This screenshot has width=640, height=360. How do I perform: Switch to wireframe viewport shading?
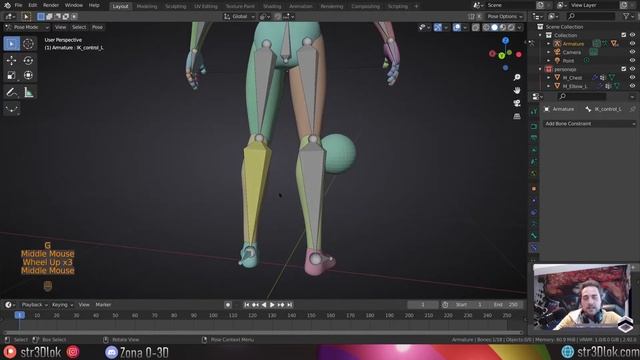click(x=486, y=28)
